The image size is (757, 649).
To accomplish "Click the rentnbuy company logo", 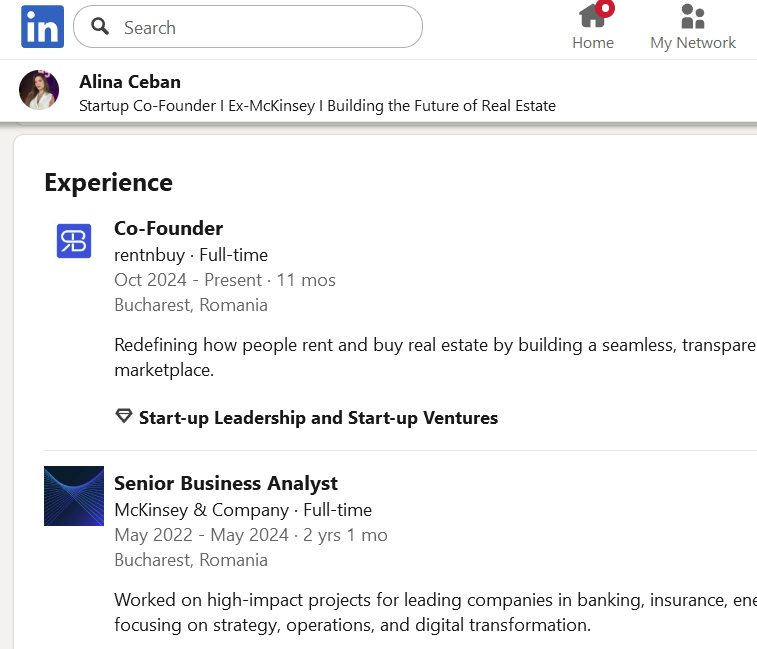I will click(74, 241).
